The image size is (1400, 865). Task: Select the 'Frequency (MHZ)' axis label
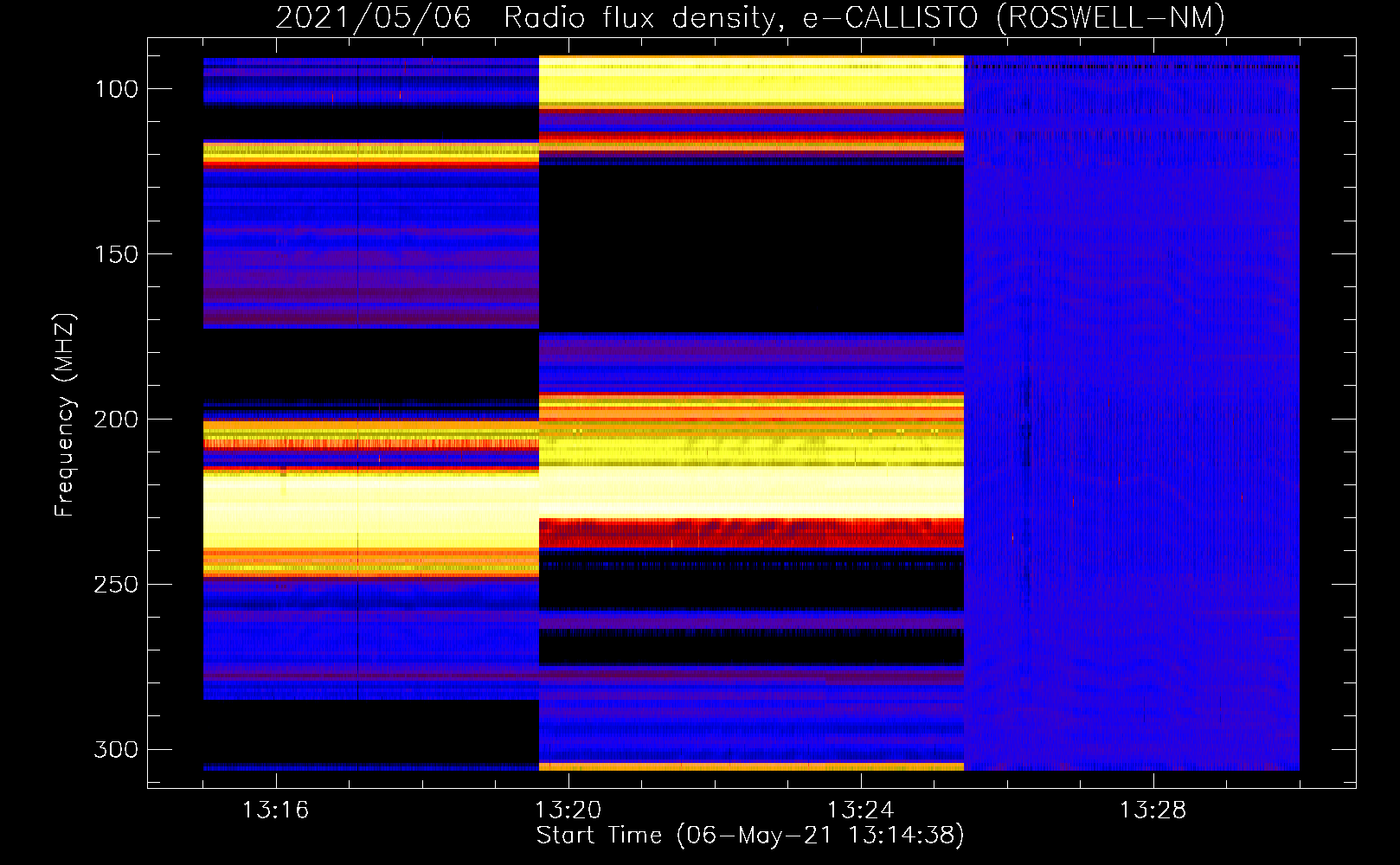(65, 415)
